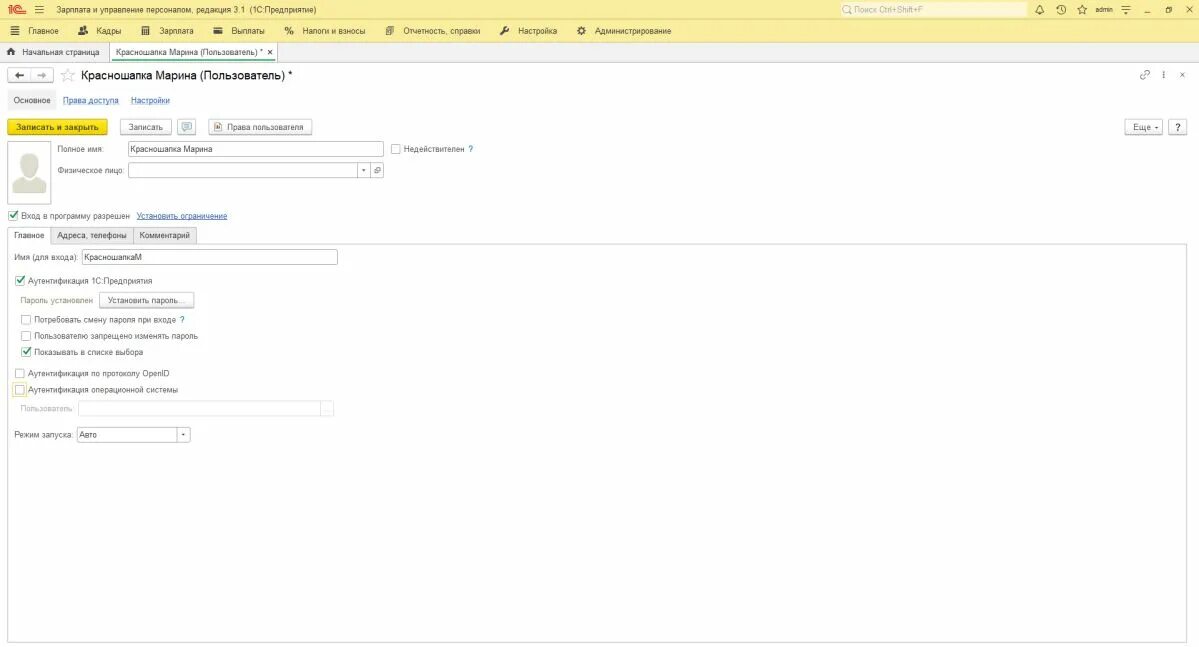
Task: Click the Имя (для входа) field
Action: (x=210, y=257)
